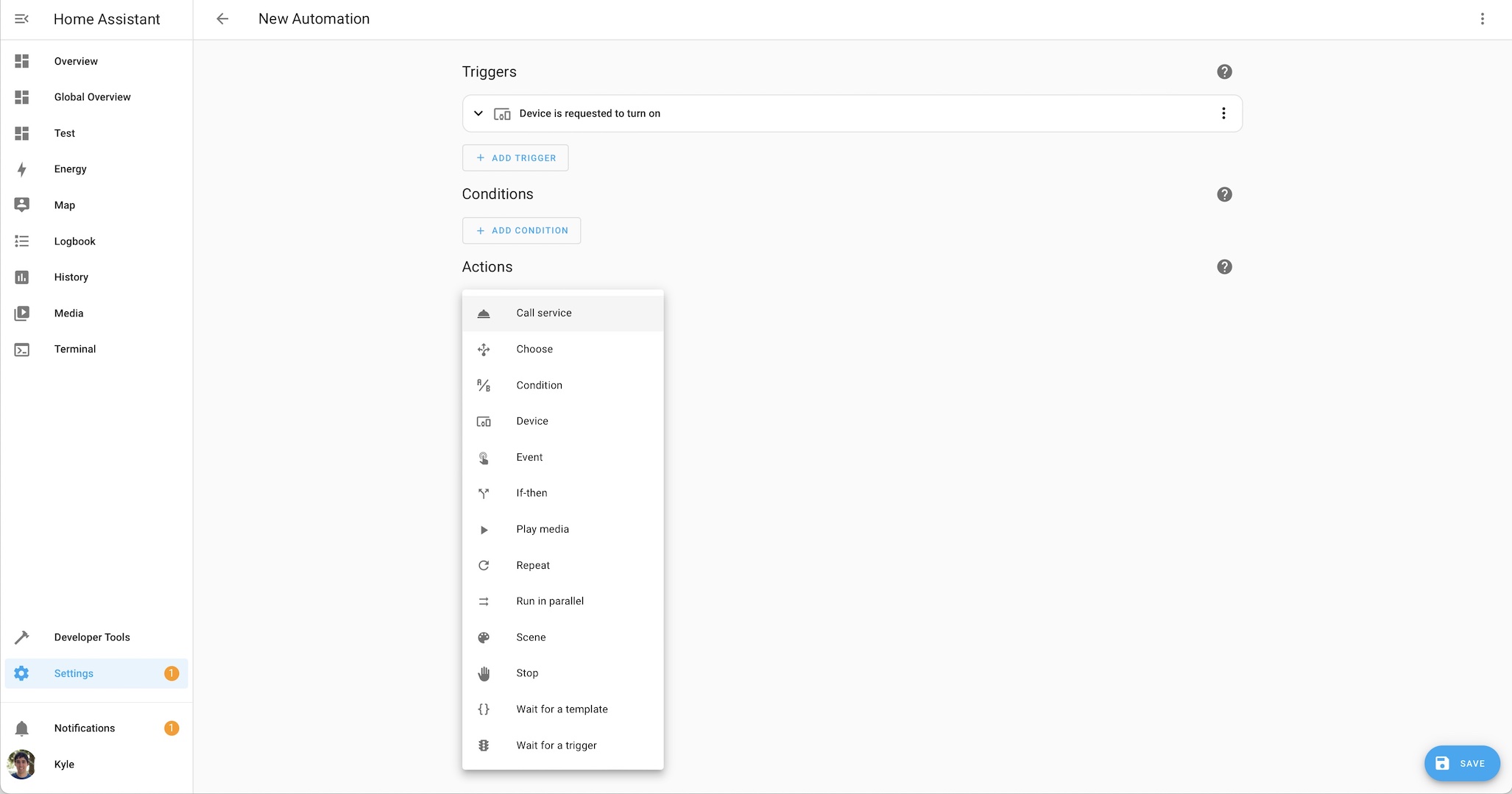The height and width of the screenshot is (794, 1512).
Task: Go back using the arrow icon
Action: pyautogui.click(x=222, y=19)
